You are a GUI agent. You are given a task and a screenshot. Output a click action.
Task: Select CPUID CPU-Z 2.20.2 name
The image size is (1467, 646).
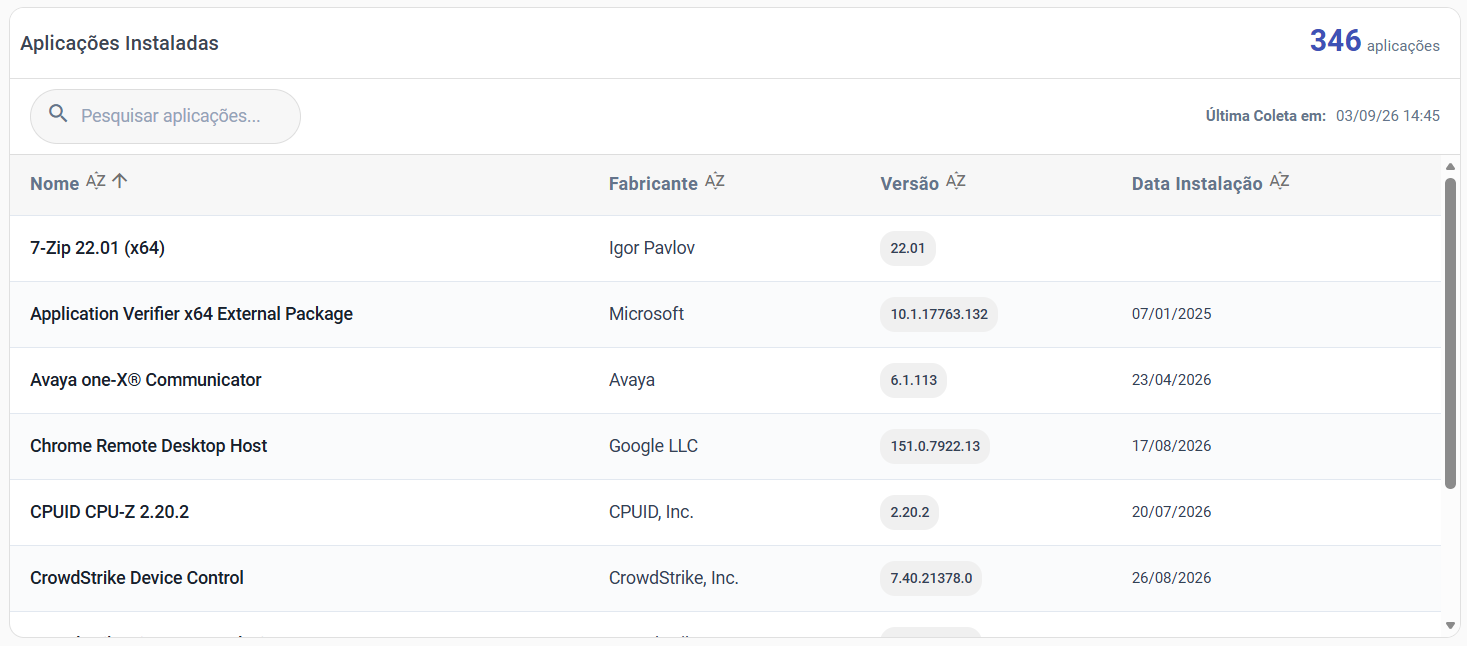click(110, 512)
